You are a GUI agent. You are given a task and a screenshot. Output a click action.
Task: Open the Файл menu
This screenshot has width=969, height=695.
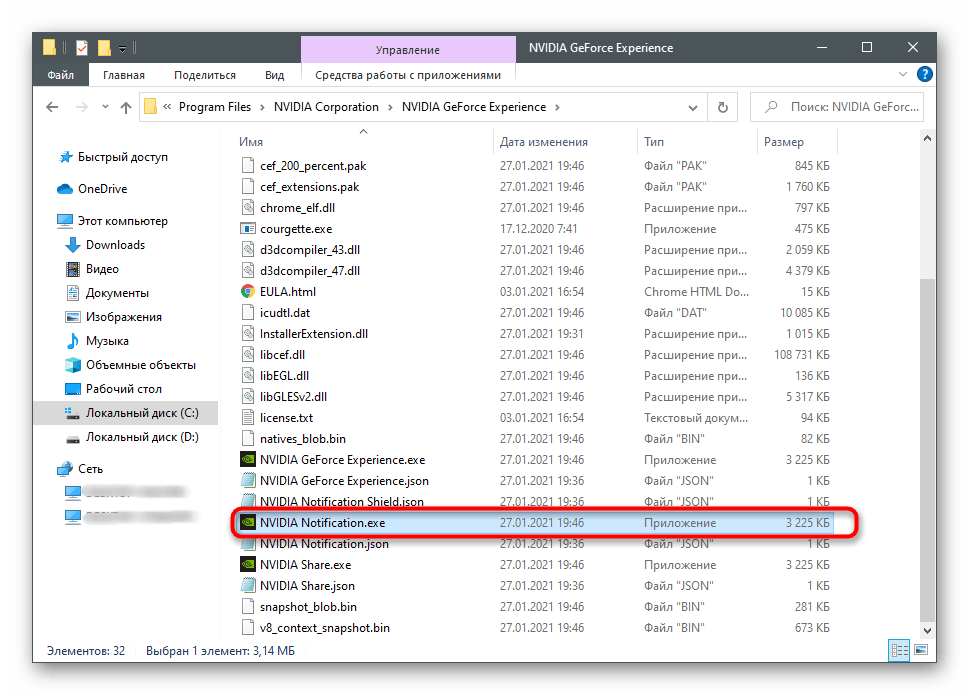click(x=61, y=75)
